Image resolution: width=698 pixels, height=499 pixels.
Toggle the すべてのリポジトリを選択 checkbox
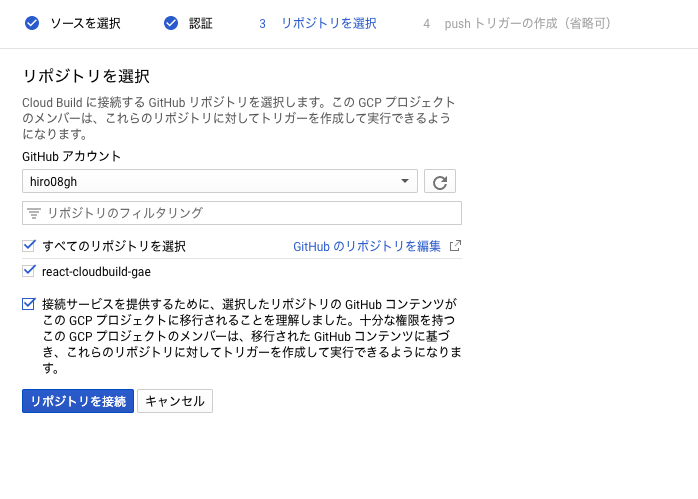(29, 246)
